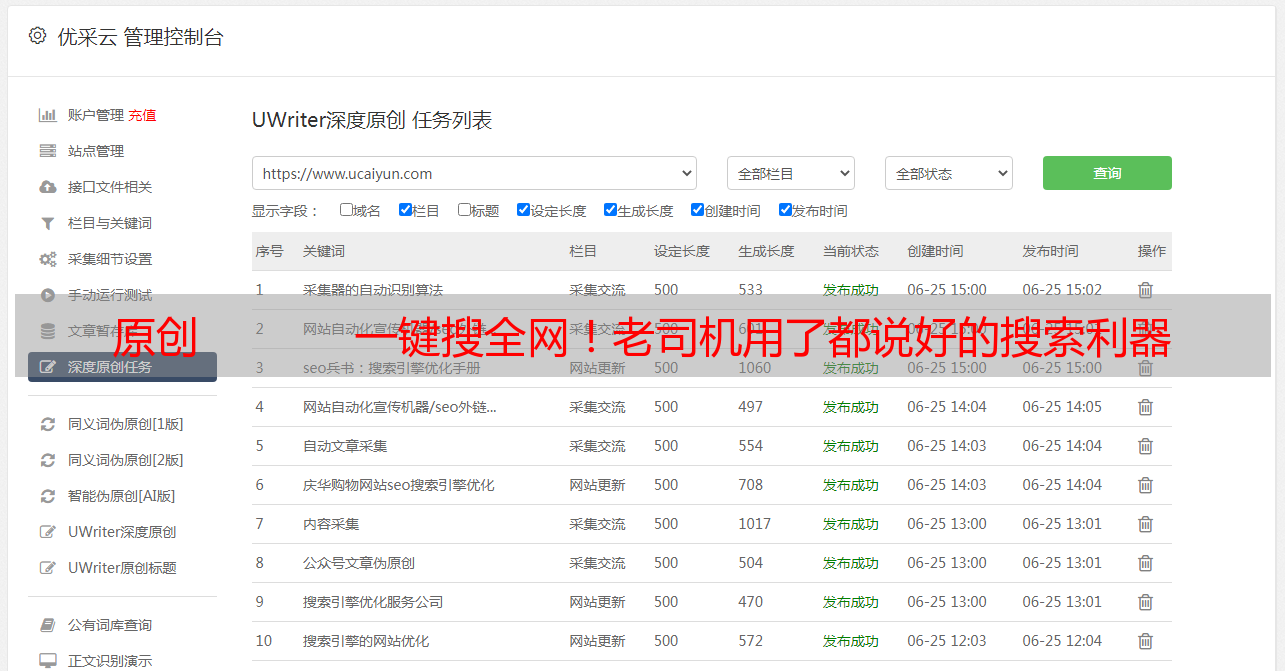The height and width of the screenshot is (671, 1285).
Task: Click keyword 搜索引擎优化服务公司
Action: pos(373,602)
